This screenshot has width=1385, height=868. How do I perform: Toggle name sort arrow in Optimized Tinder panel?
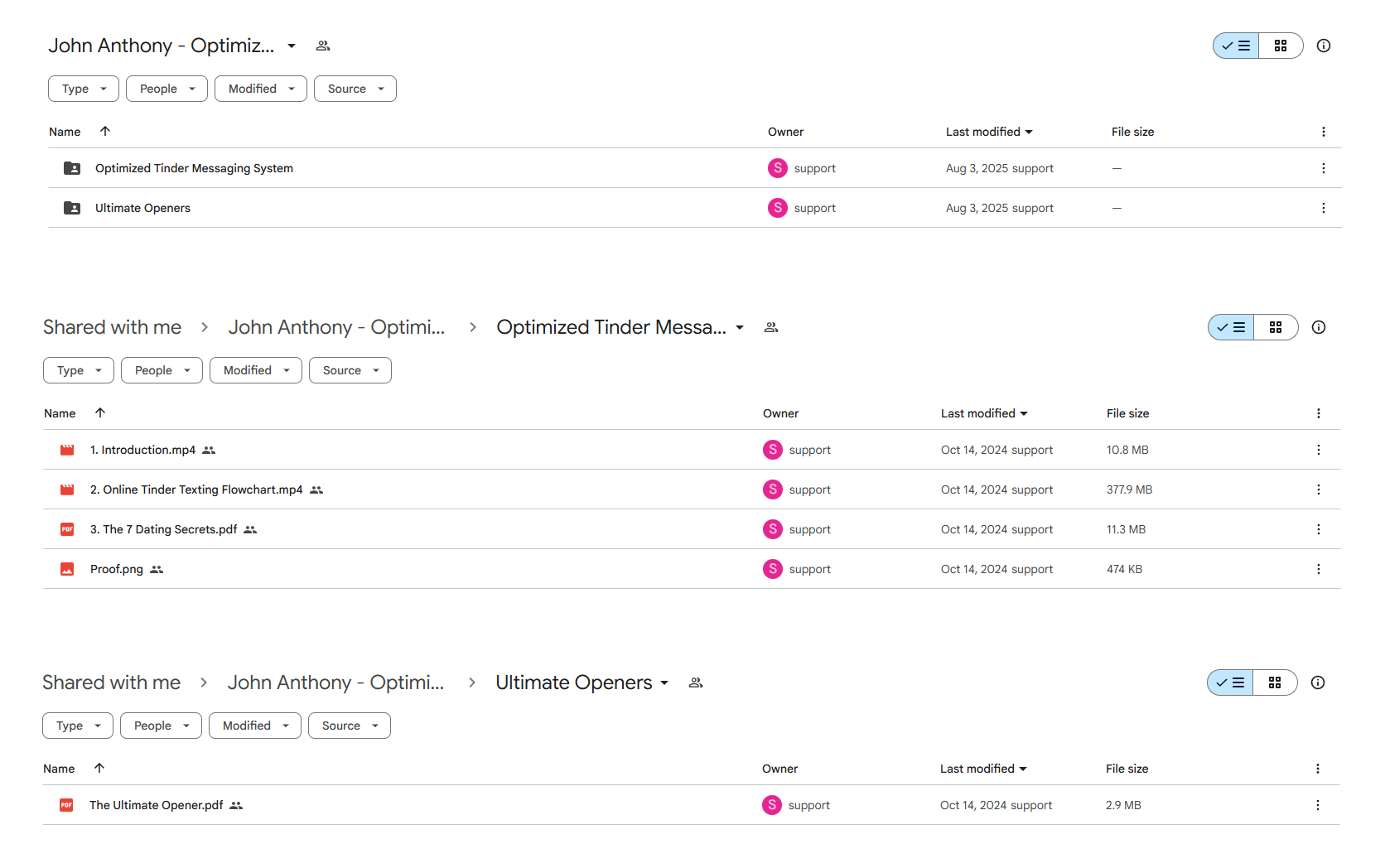point(100,412)
